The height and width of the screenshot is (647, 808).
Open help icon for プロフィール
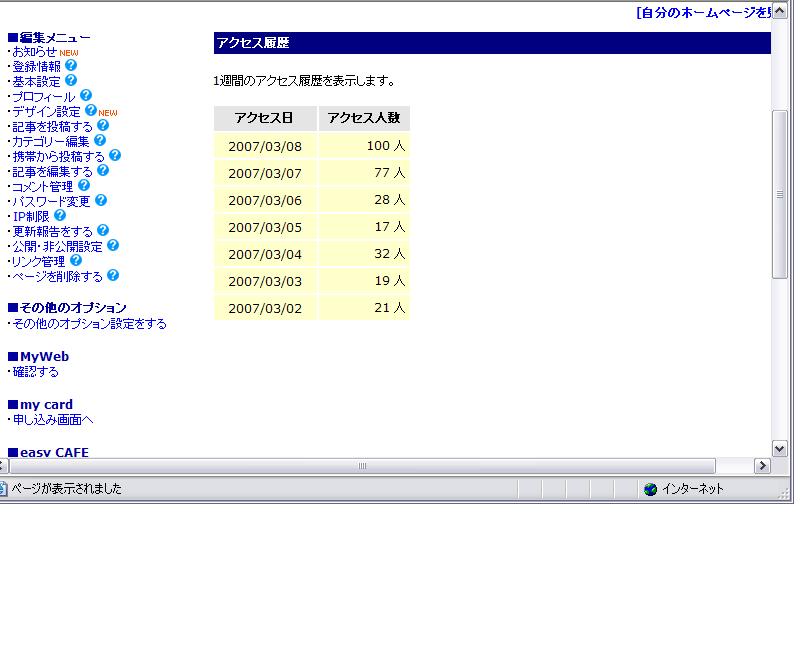pyautogui.click(x=86, y=96)
